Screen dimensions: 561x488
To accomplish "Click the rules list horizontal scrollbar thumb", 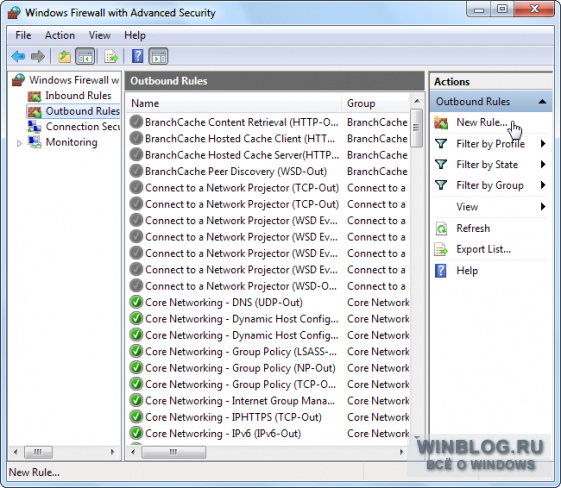I will tap(174, 452).
